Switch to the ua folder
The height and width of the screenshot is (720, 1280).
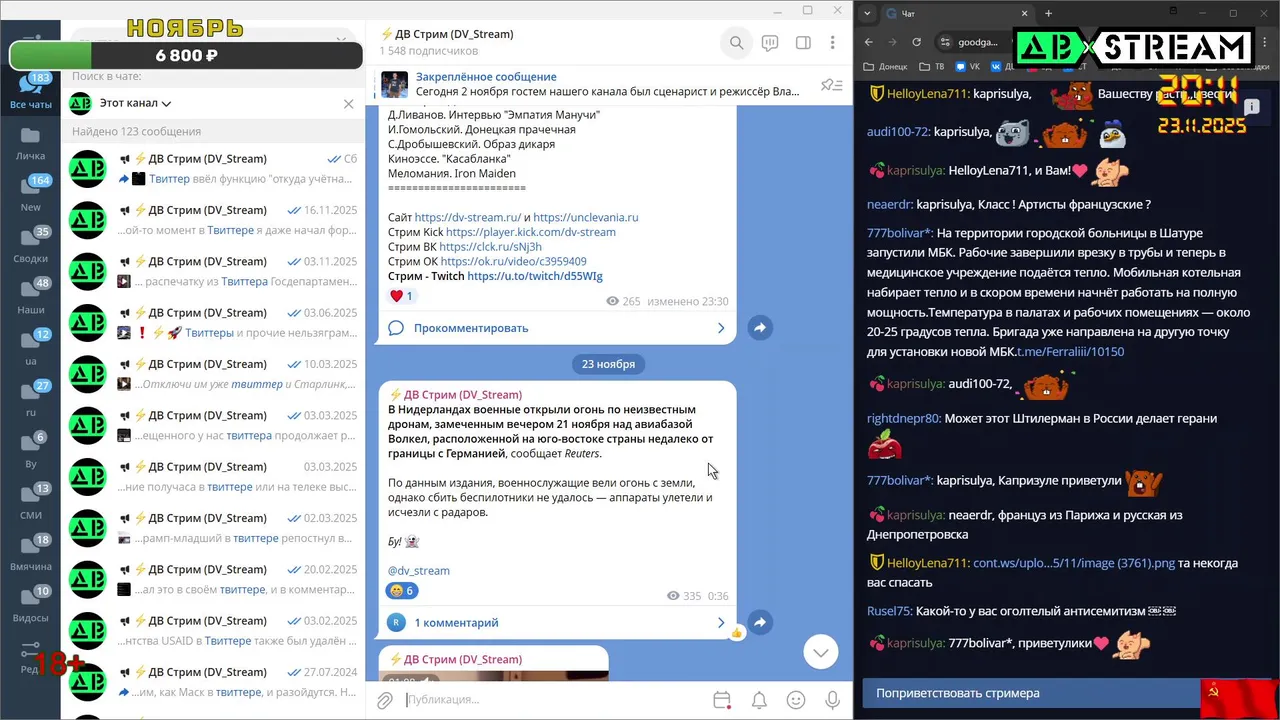(x=31, y=348)
